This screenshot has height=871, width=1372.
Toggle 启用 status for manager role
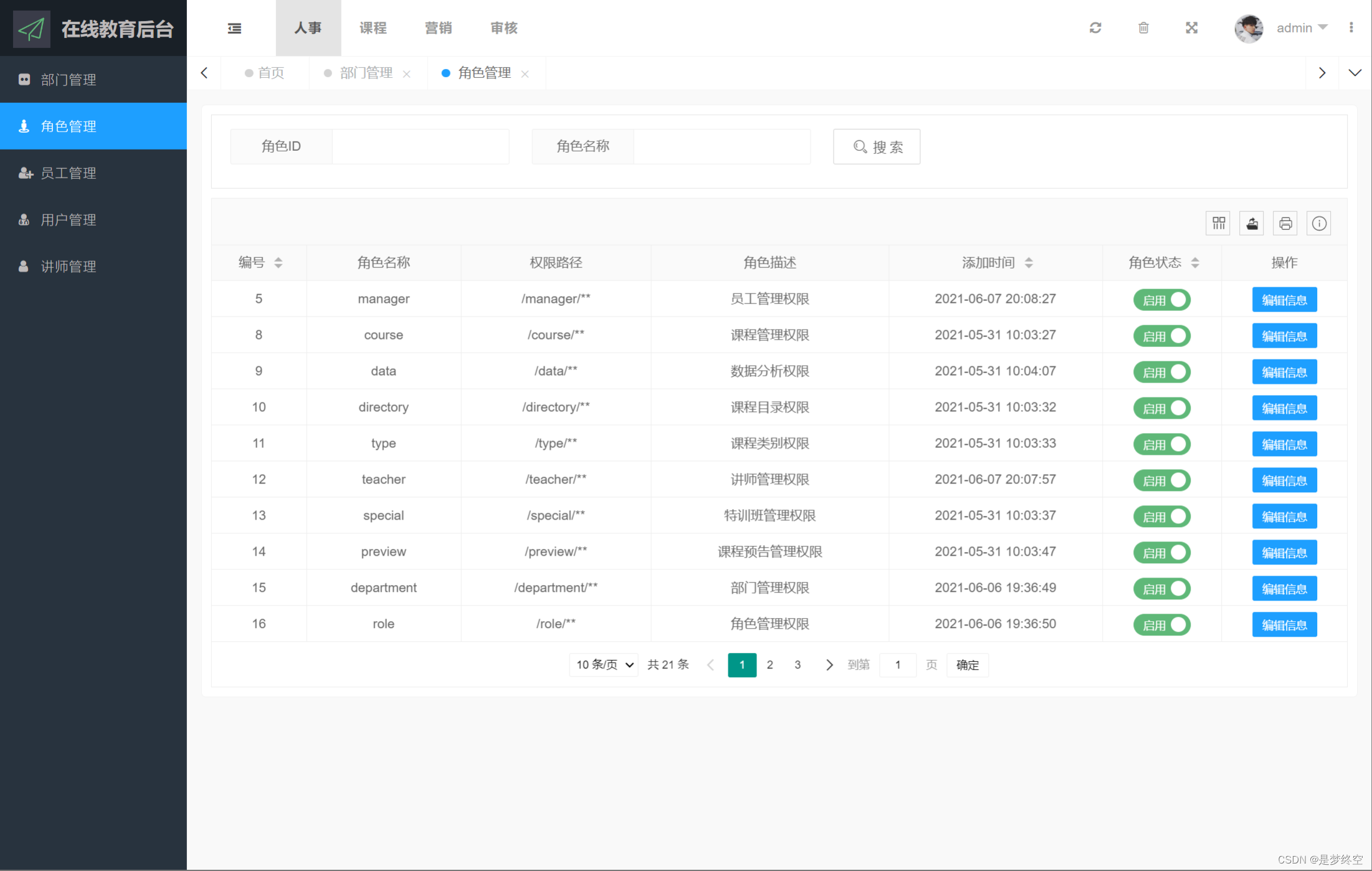[x=1163, y=299]
